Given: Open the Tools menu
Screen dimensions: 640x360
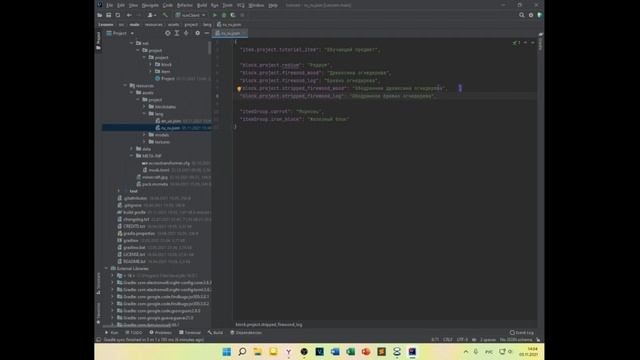Looking at the screenshot, I should pos(227,5).
